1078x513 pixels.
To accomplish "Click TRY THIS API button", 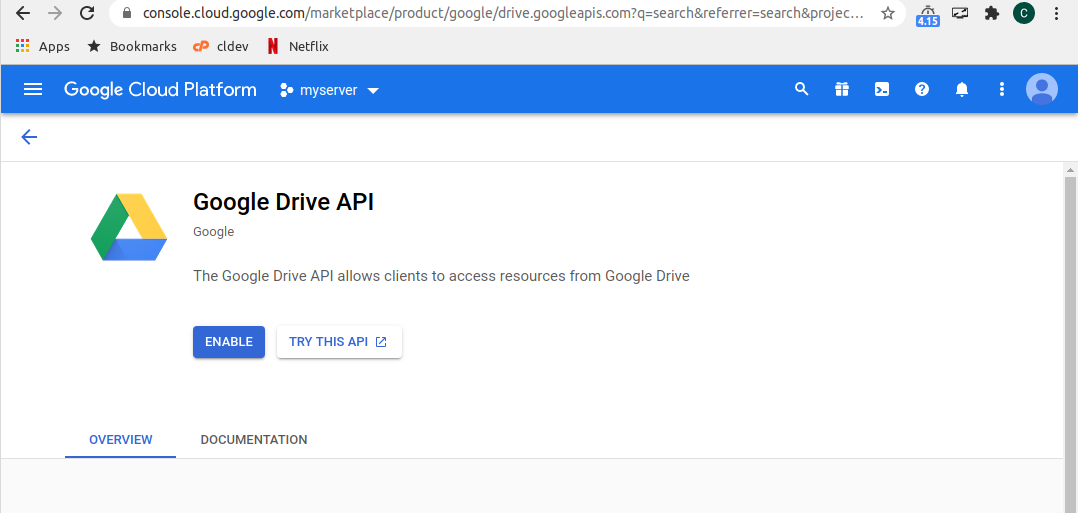I will pyautogui.click(x=339, y=342).
